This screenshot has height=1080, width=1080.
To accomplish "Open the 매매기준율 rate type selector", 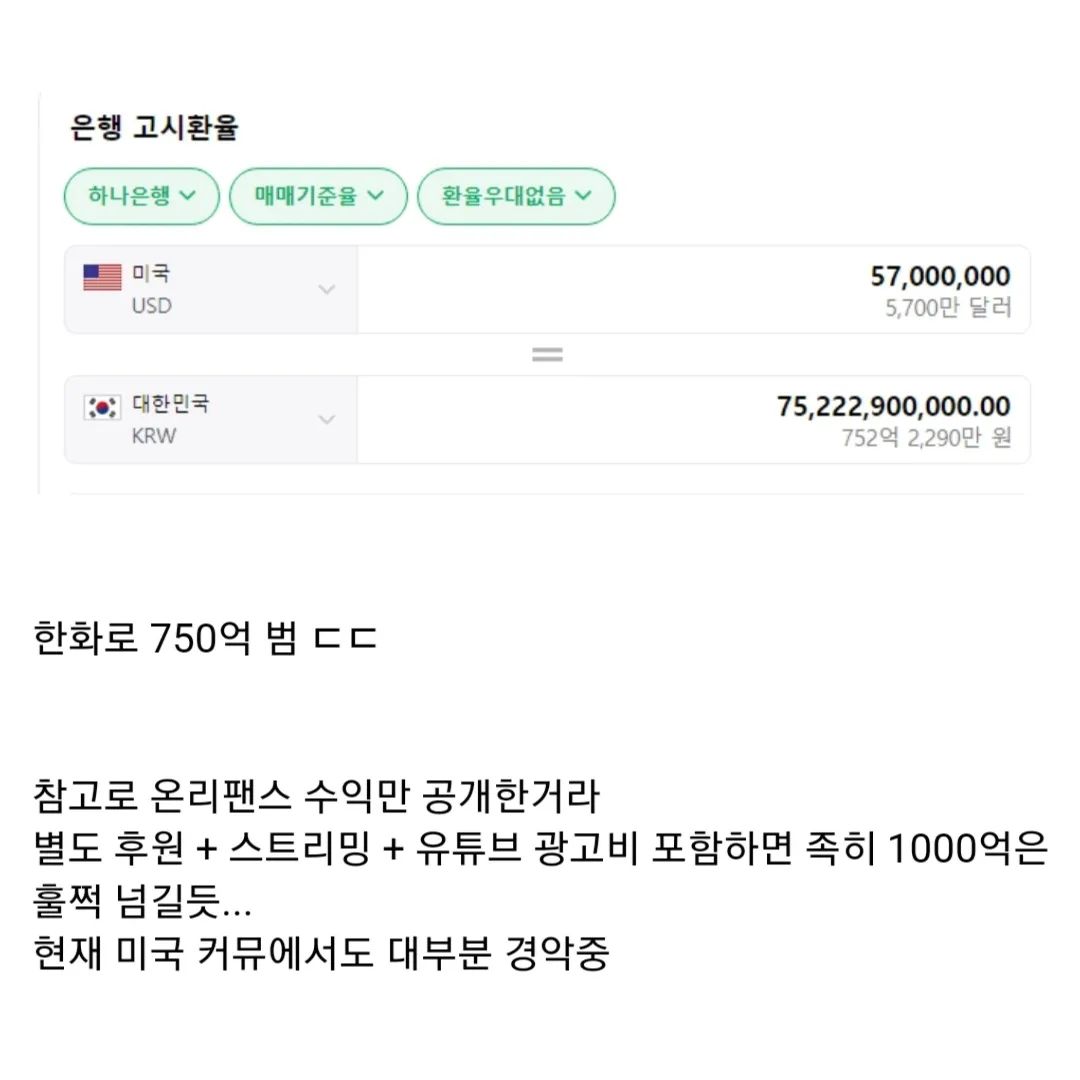I will [x=317, y=196].
